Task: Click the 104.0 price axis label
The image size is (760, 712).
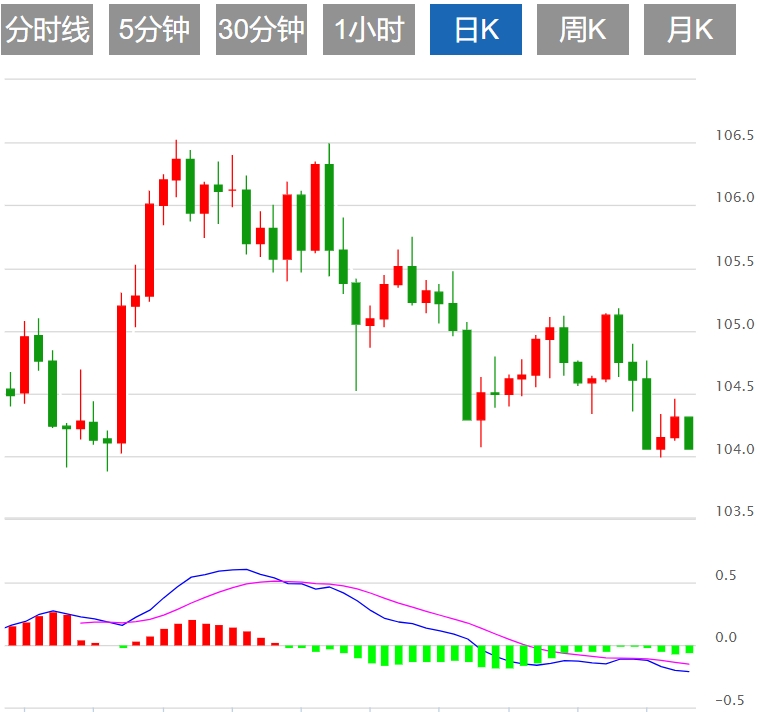Action: pos(735,449)
